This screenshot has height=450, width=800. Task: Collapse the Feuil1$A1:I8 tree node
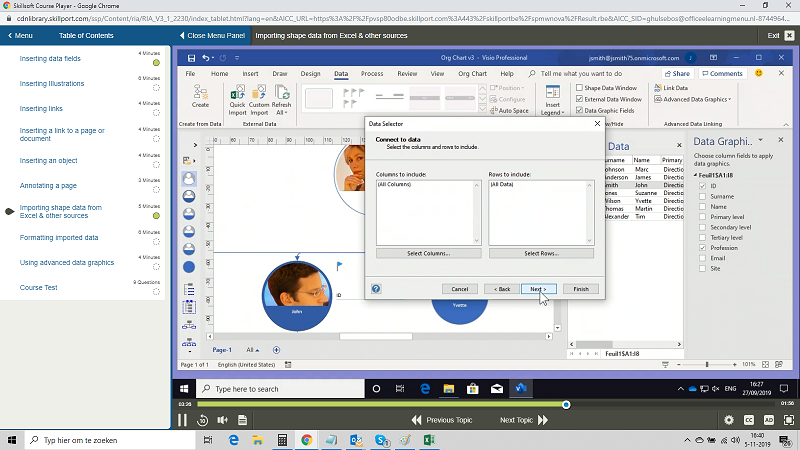click(695, 176)
